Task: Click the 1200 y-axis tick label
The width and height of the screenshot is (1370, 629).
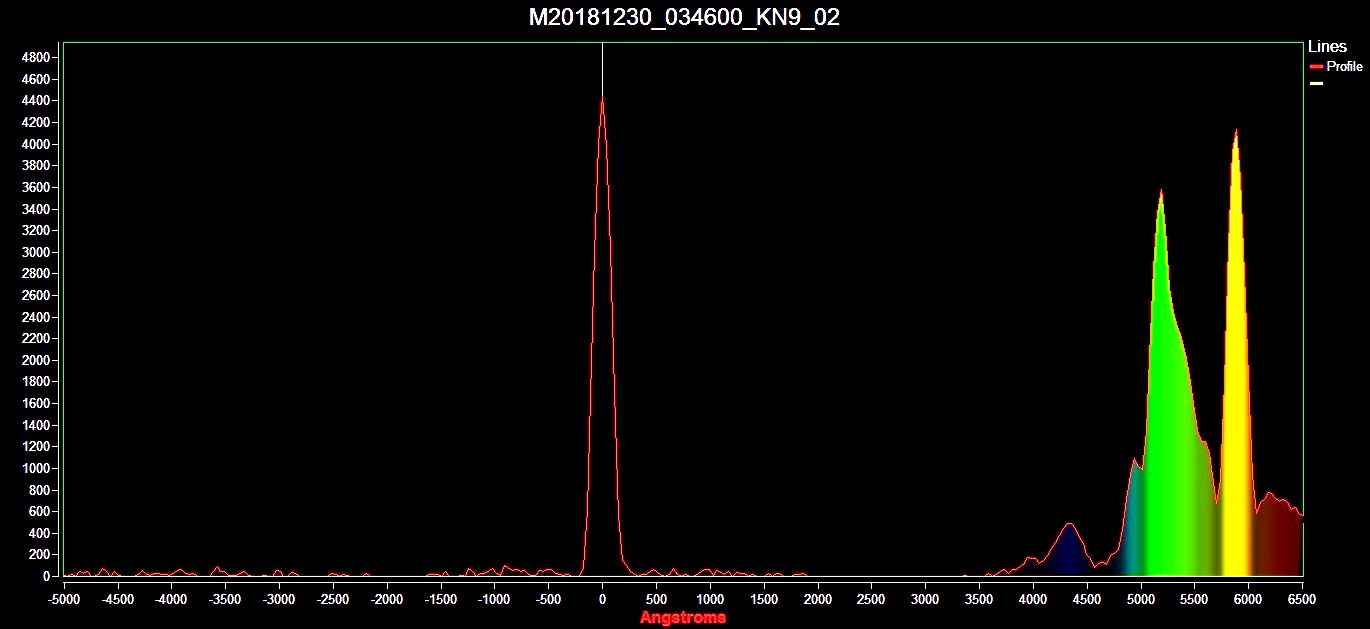Action: (x=35, y=447)
